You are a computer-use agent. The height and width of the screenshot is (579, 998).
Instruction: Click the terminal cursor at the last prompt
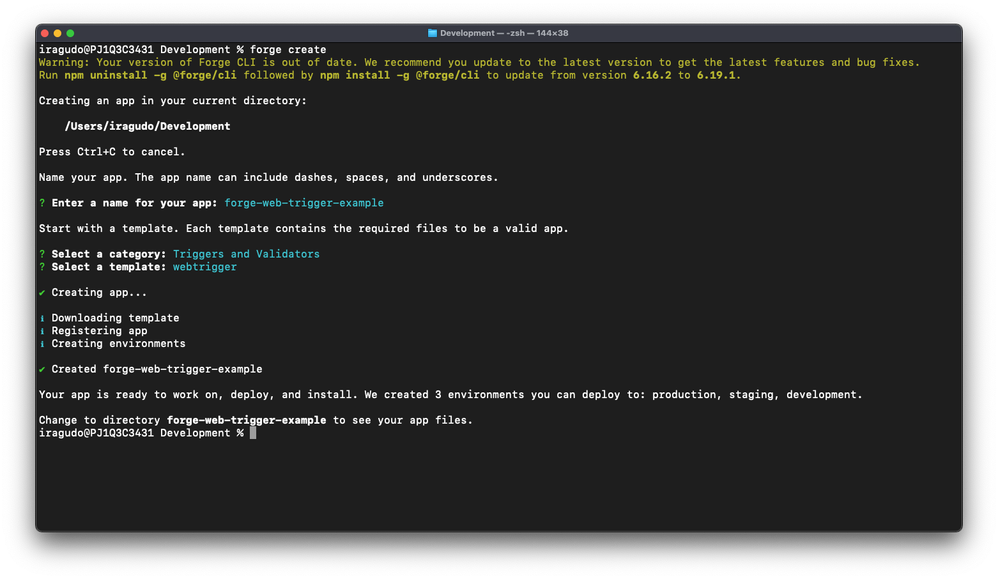(253, 433)
